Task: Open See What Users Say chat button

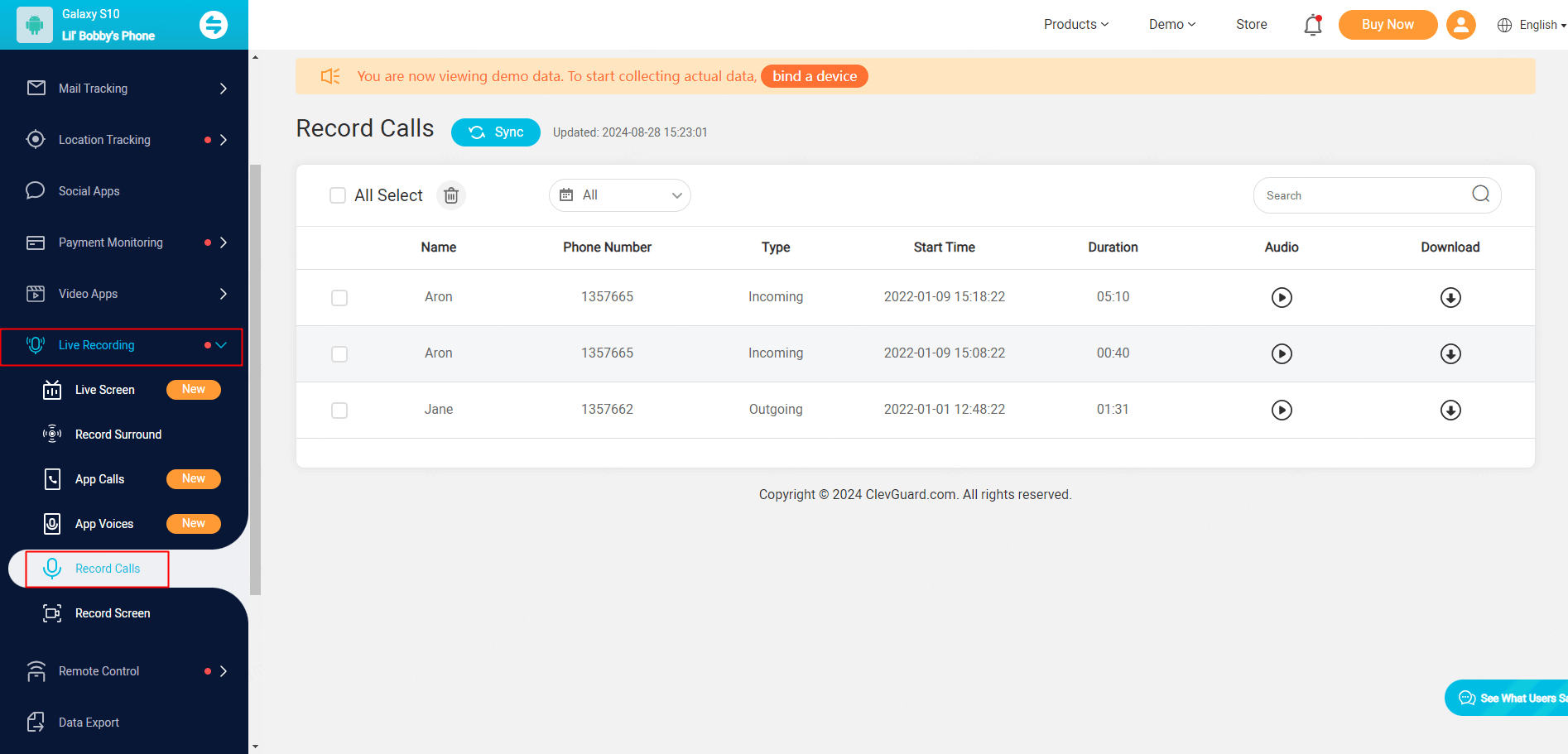Action: (1508, 698)
